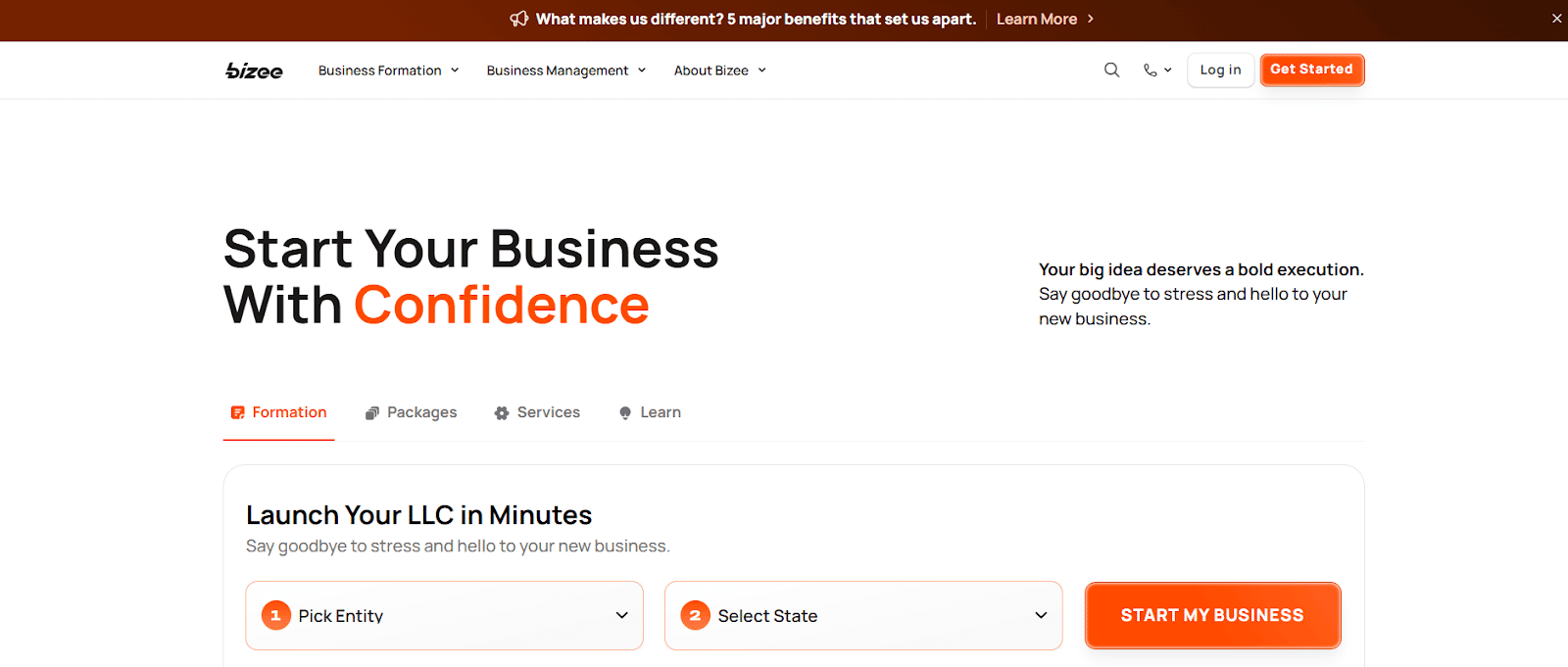Dismiss the top announcement banner

coord(1557,19)
